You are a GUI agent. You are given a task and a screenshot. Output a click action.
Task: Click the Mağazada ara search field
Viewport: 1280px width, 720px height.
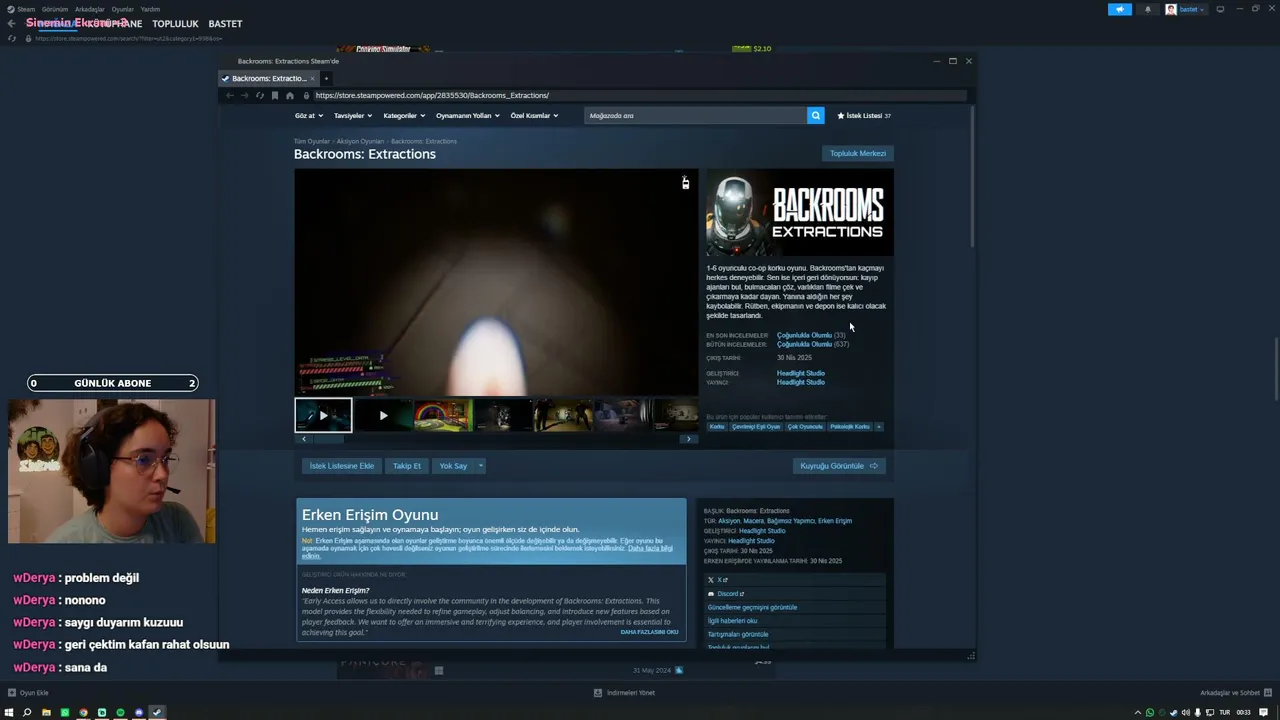(695, 115)
